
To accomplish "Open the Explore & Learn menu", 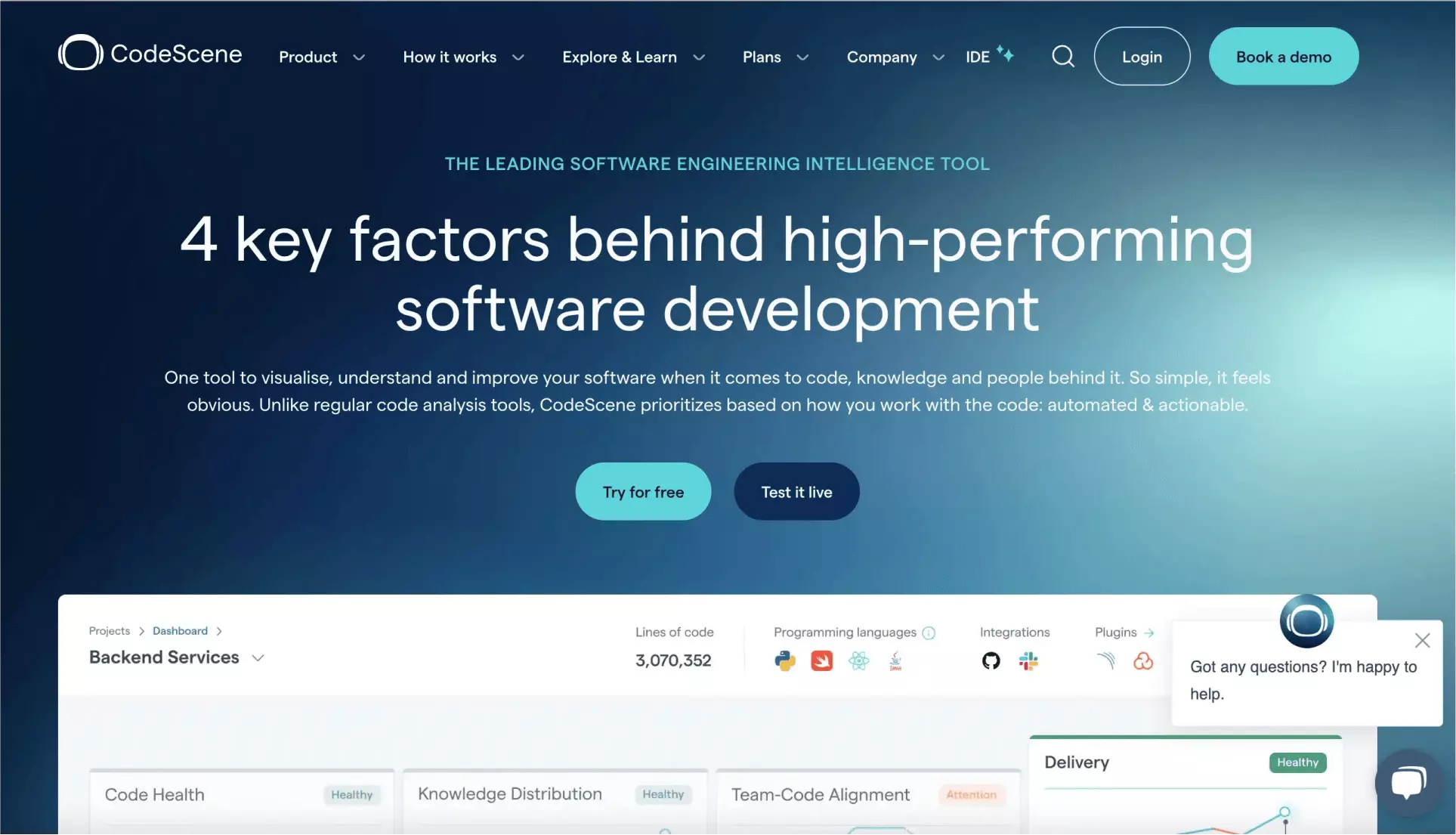I will (632, 55).
